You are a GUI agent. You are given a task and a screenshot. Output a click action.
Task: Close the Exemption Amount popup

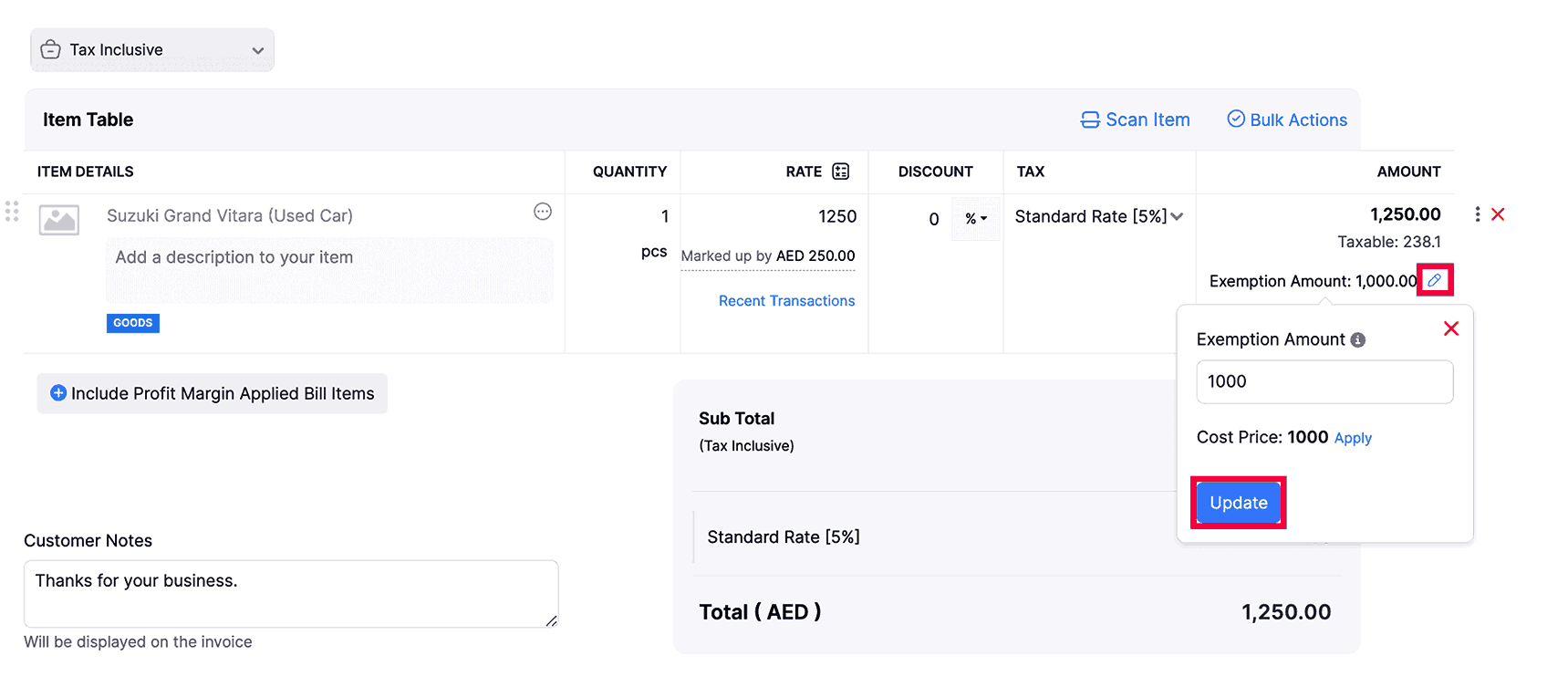point(1450,328)
